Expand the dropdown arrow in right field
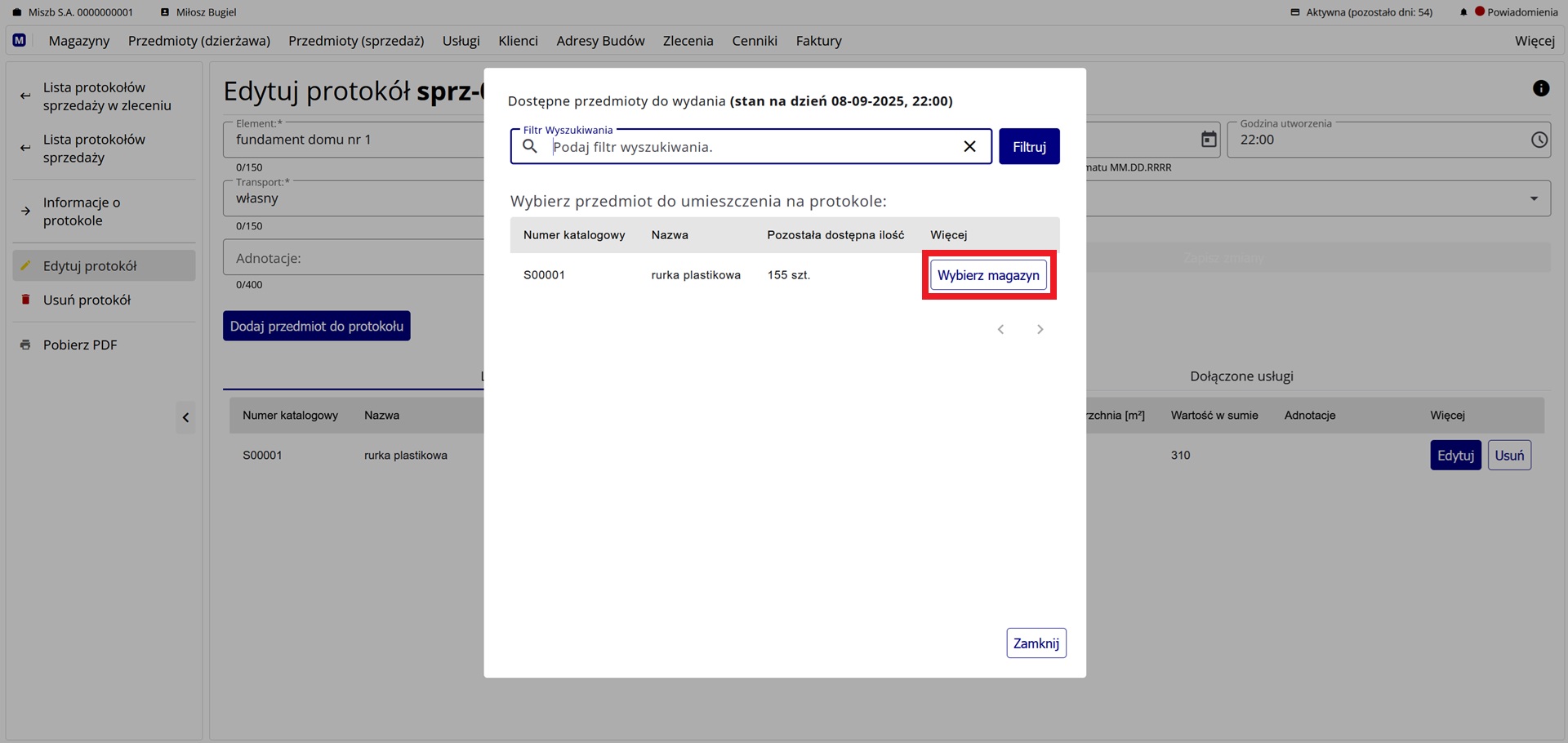The width and height of the screenshot is (1568, 743). 1533,198
